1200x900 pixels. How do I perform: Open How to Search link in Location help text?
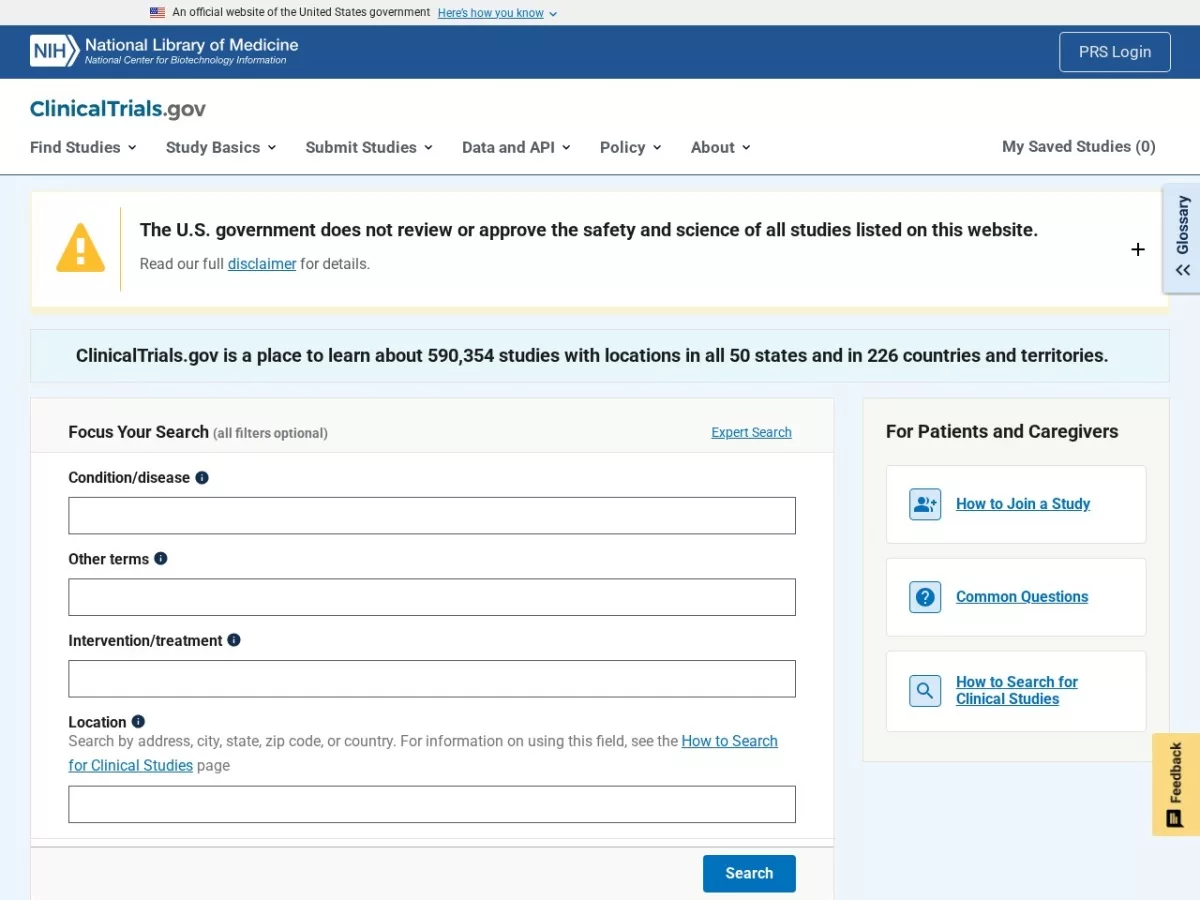pyautogui.click(x=423, y=753)
